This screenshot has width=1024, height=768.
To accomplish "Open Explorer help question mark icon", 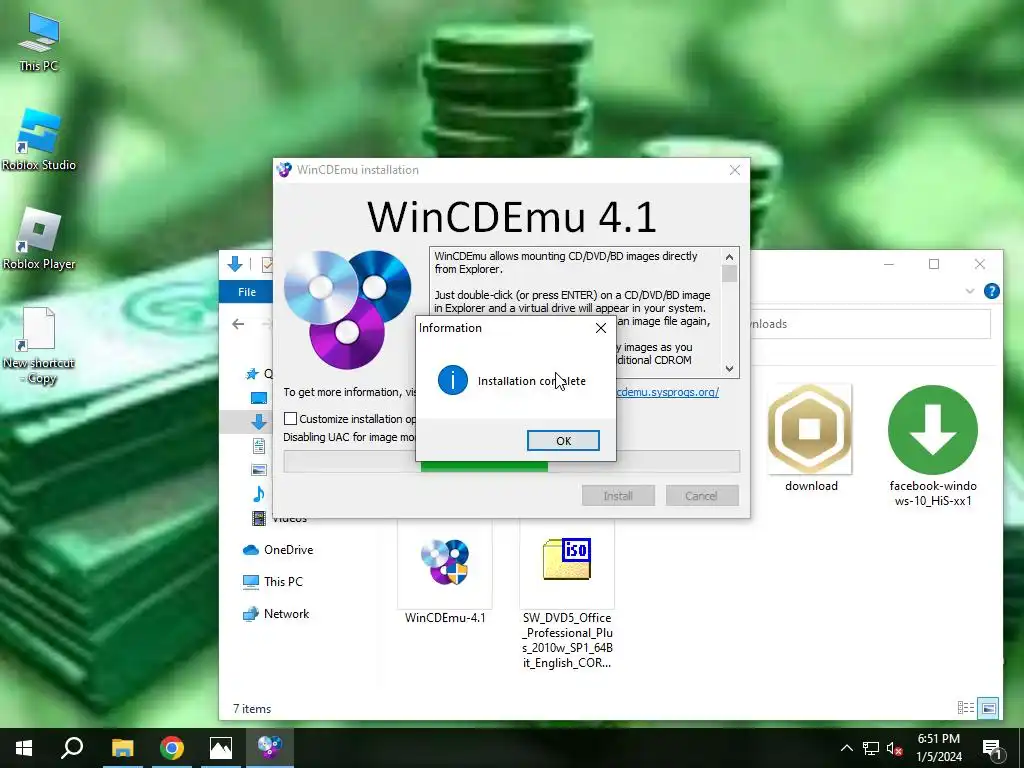I will pyautogui.click(x=991, y=291).
